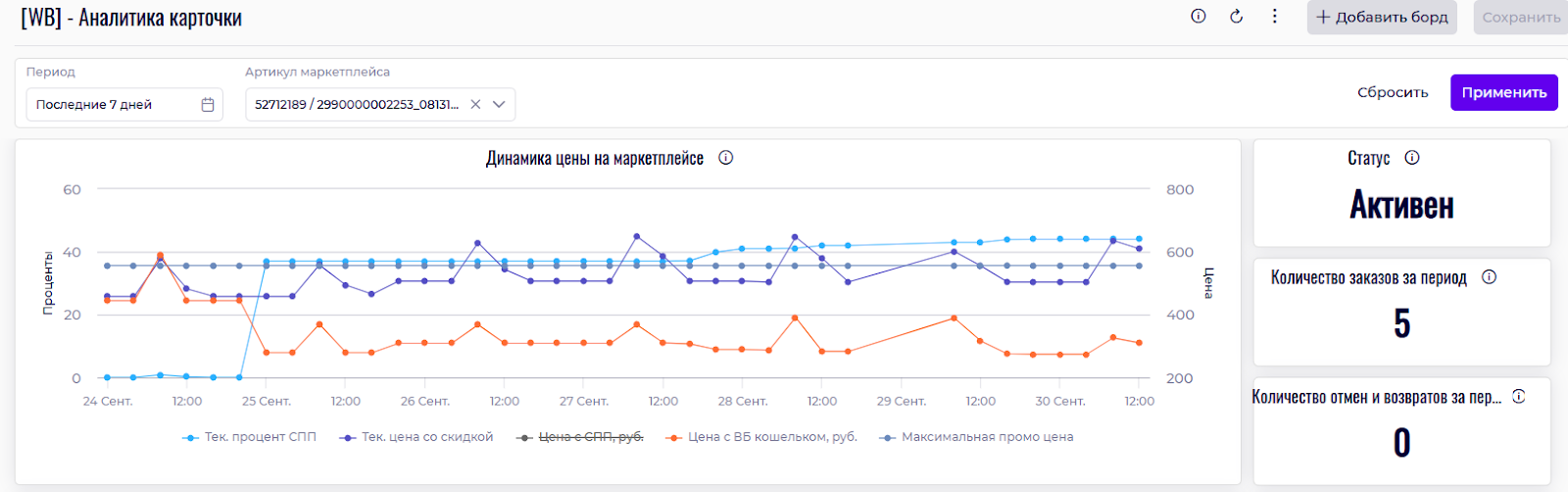Open the three-dot more options menu
1568x492 pixels.
[1274, 17]
